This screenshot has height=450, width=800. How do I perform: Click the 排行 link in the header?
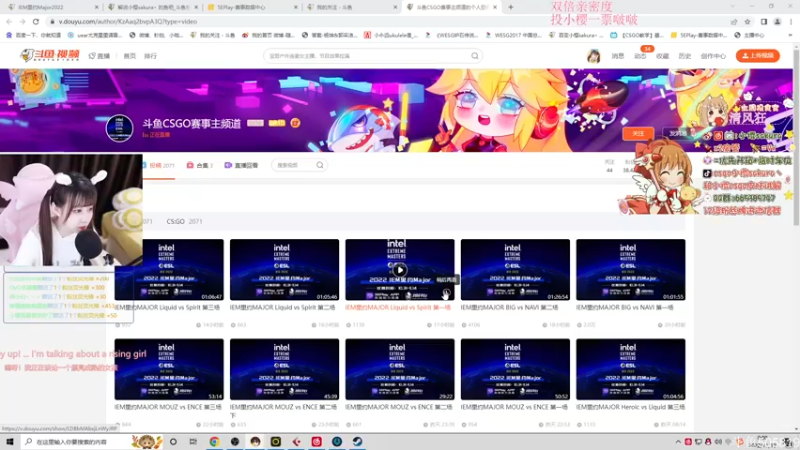(150, 56)
